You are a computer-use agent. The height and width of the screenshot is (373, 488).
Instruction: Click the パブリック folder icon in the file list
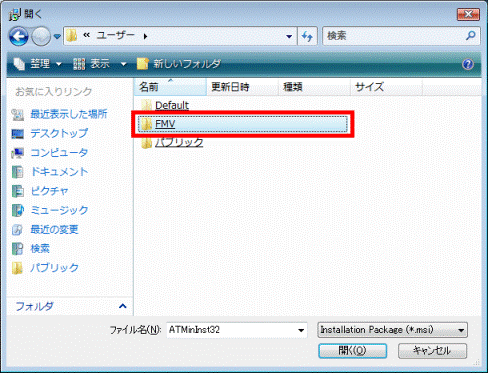pos(146,142)
